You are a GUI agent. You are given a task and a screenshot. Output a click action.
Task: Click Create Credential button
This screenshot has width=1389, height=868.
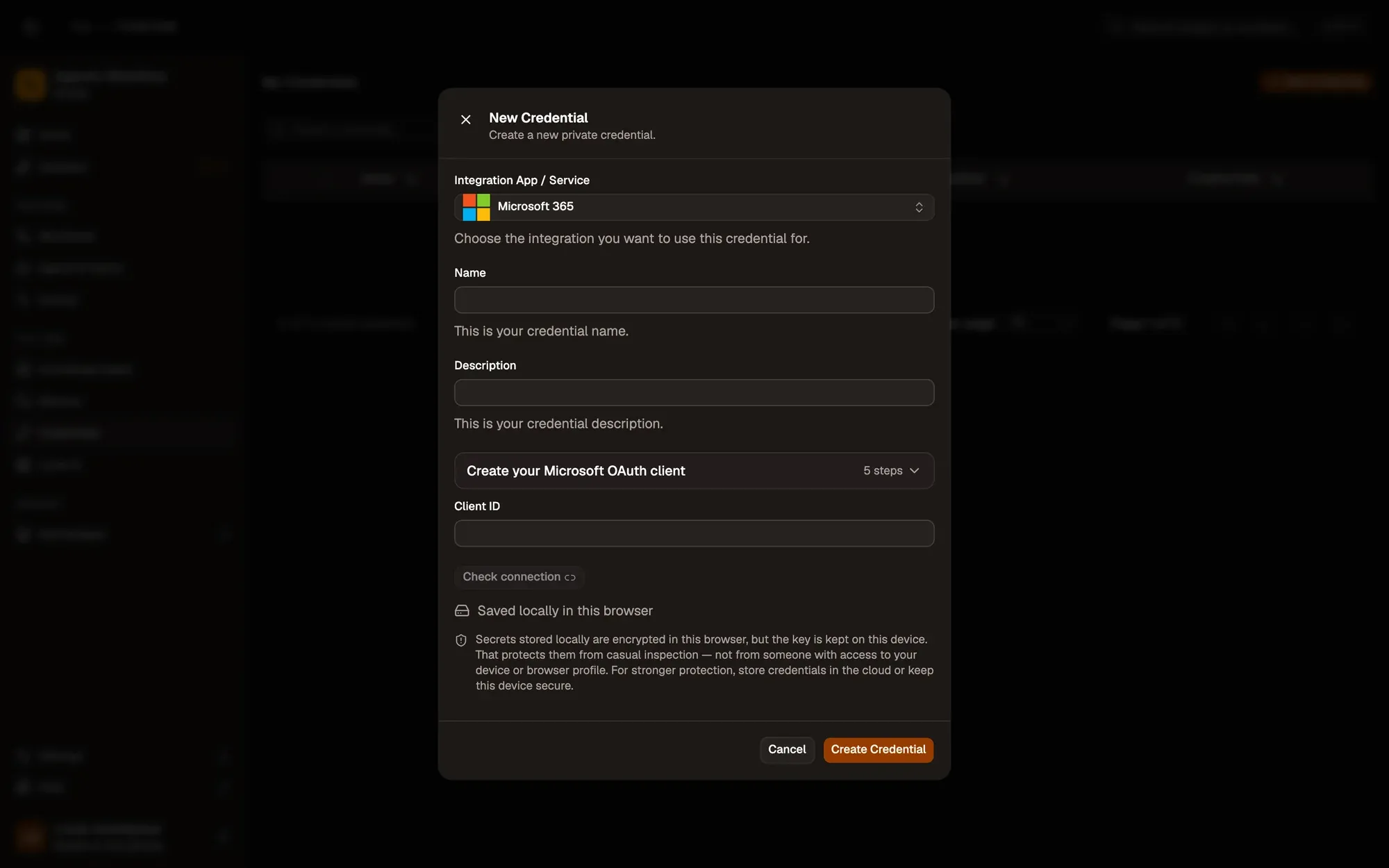879,750
